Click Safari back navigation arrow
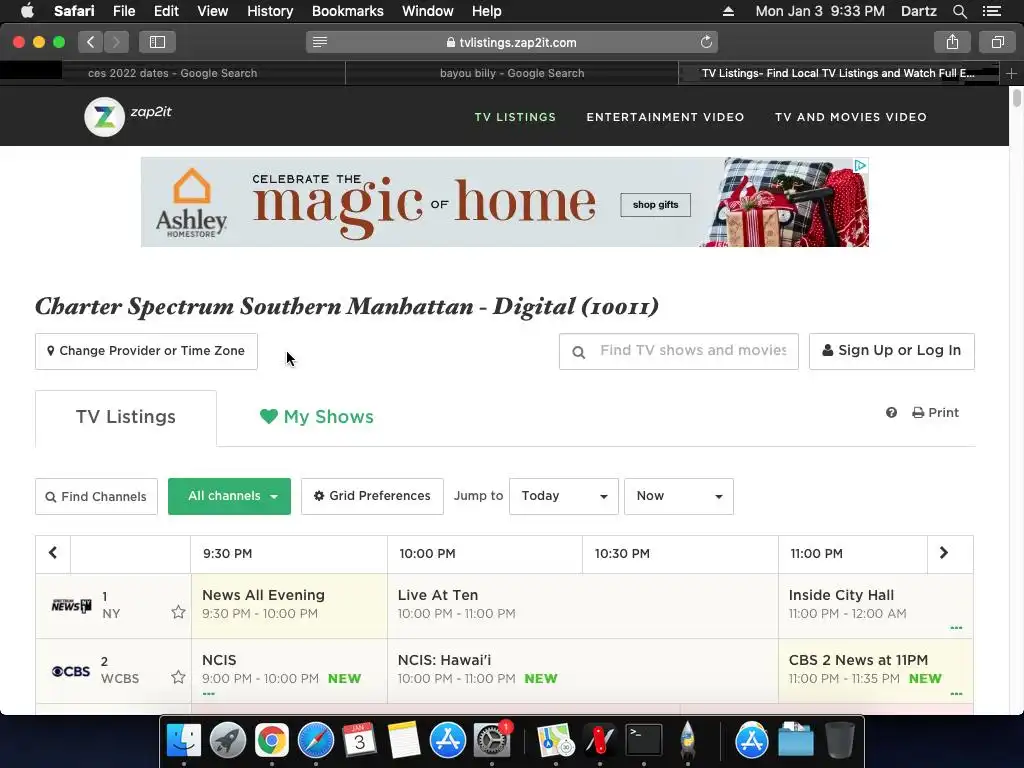The image size is (1024, 768). click(x=90, y=42)
